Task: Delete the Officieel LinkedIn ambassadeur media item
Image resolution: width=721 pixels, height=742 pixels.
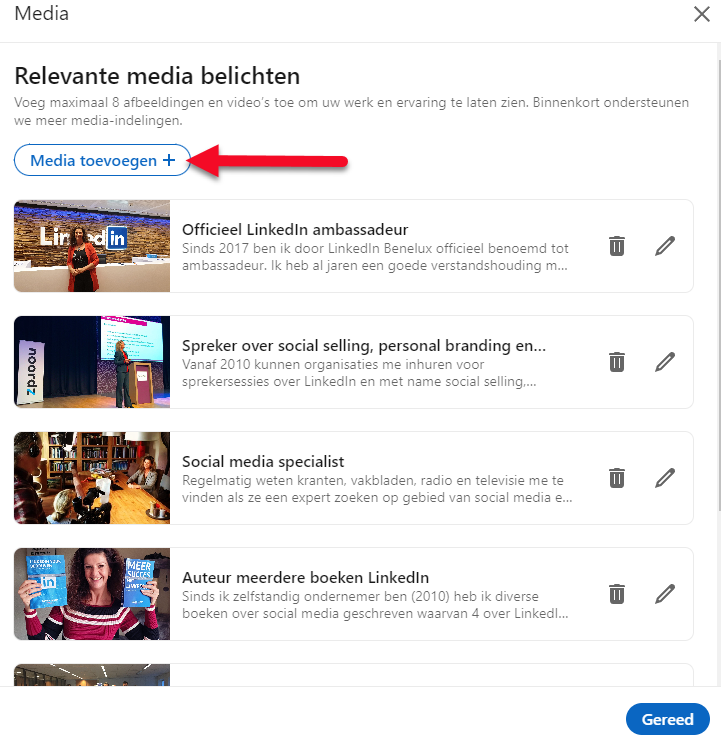Action: click(x=616, y=246)
